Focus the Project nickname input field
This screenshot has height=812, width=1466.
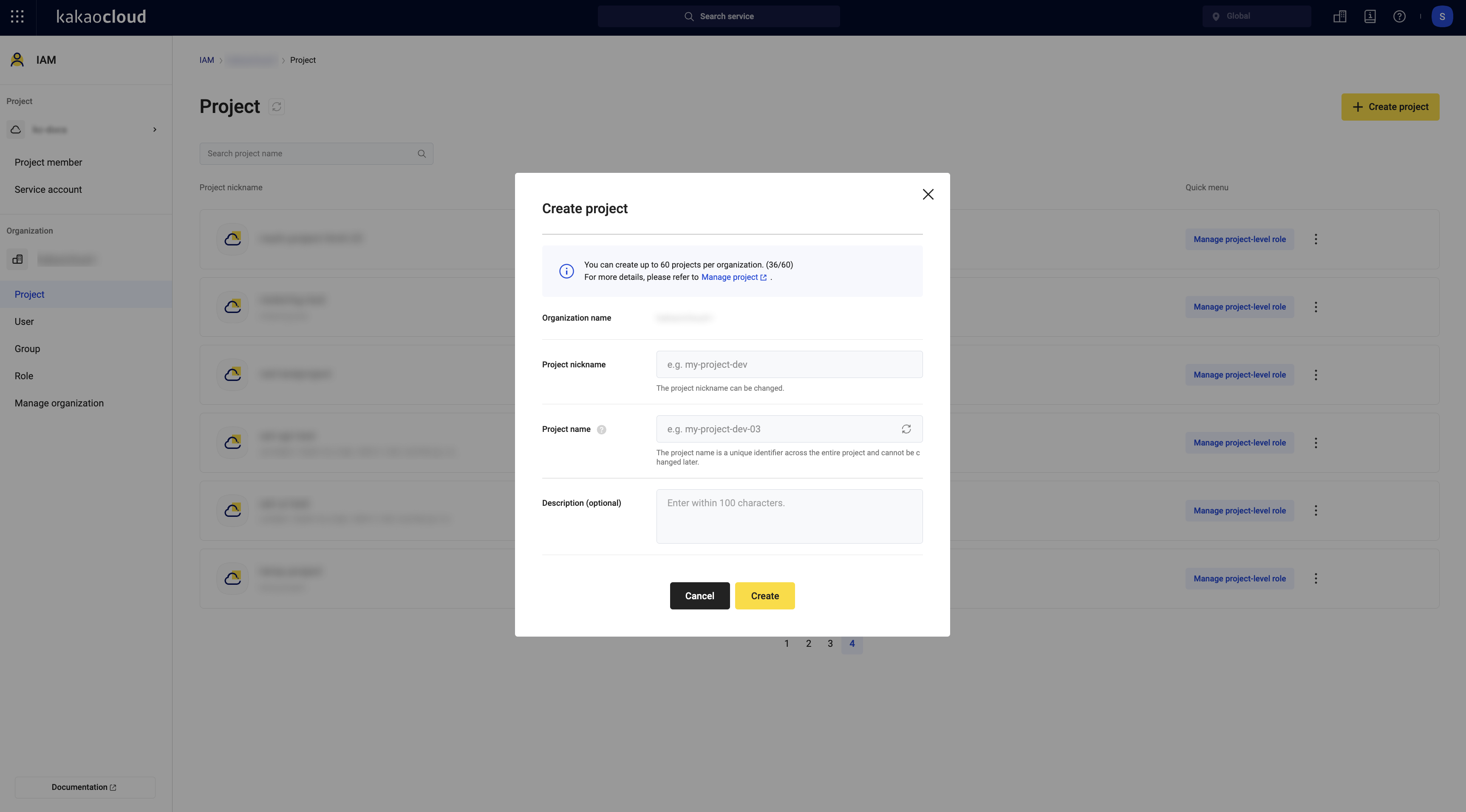(790, 364)
